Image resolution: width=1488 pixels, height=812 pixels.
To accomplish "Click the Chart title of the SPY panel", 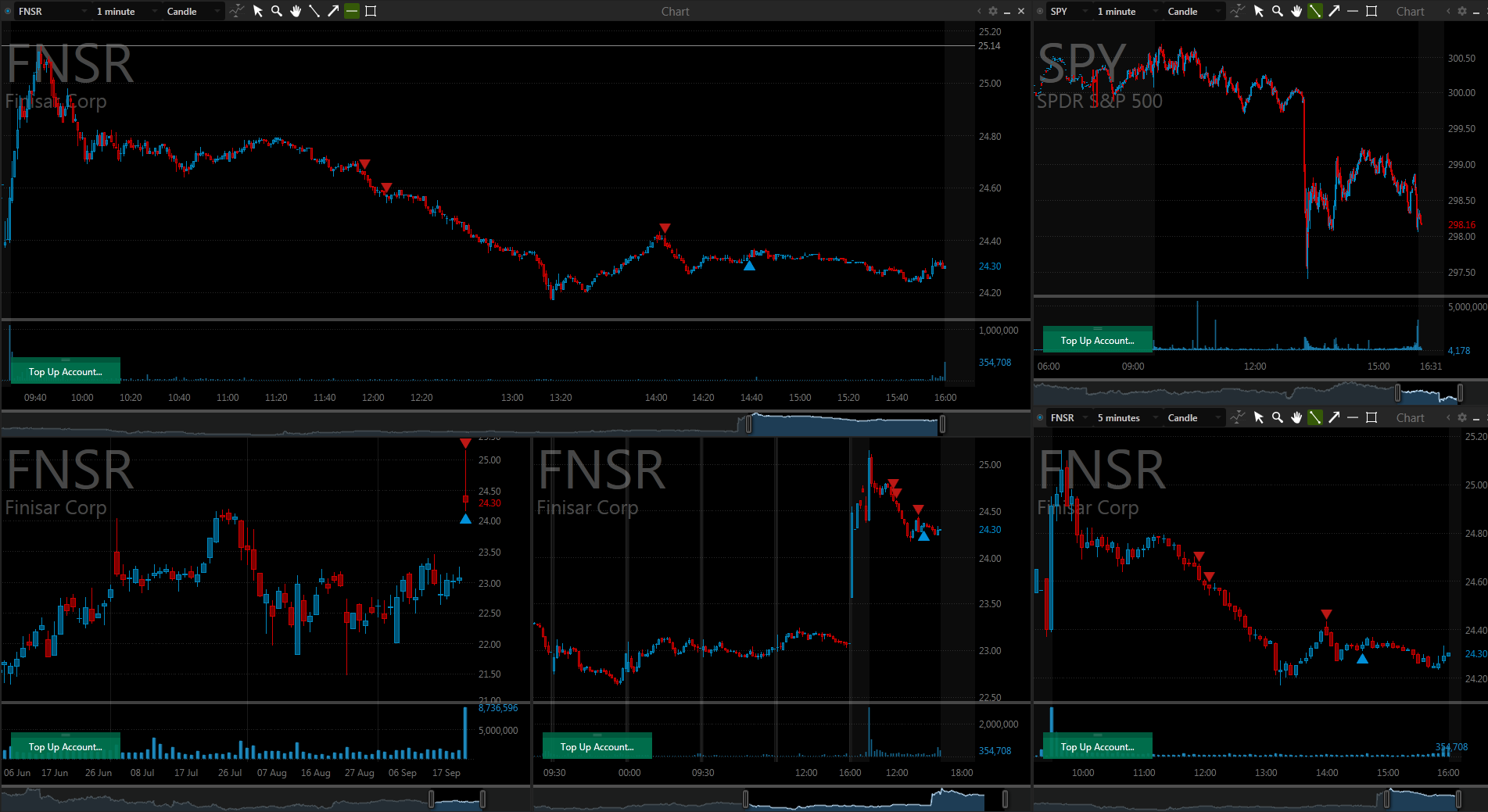I will (x=1411, y=12).
